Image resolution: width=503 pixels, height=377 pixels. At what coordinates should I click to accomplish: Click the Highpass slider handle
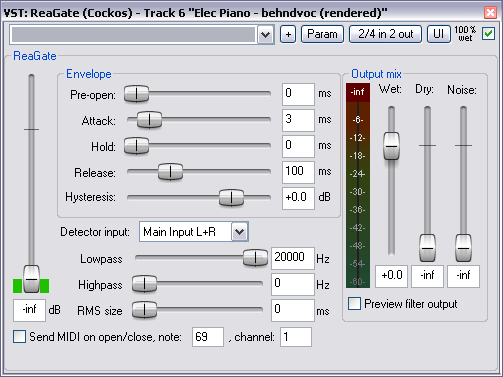point(144,284)
